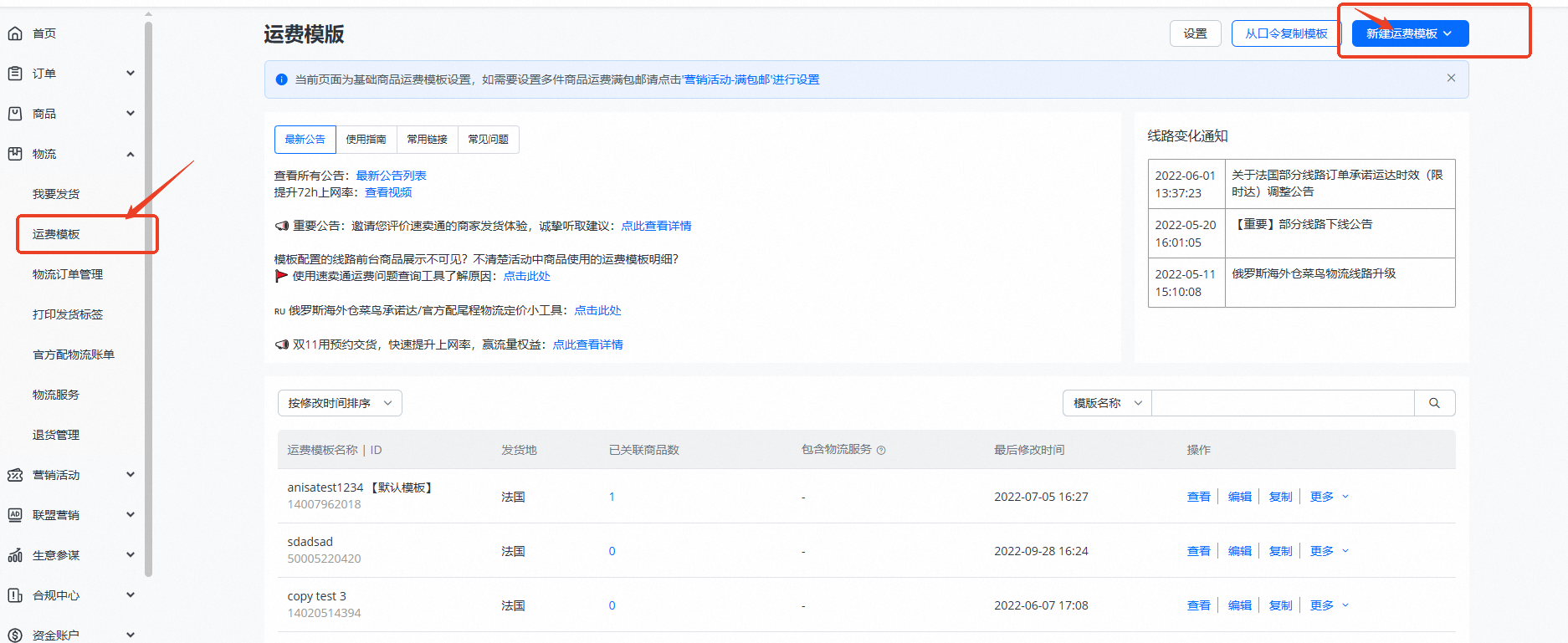Open 物流订单管理 in sidebar
Image resolution: width=1568 pixels, height=643 pixels.
pos(68,274)
